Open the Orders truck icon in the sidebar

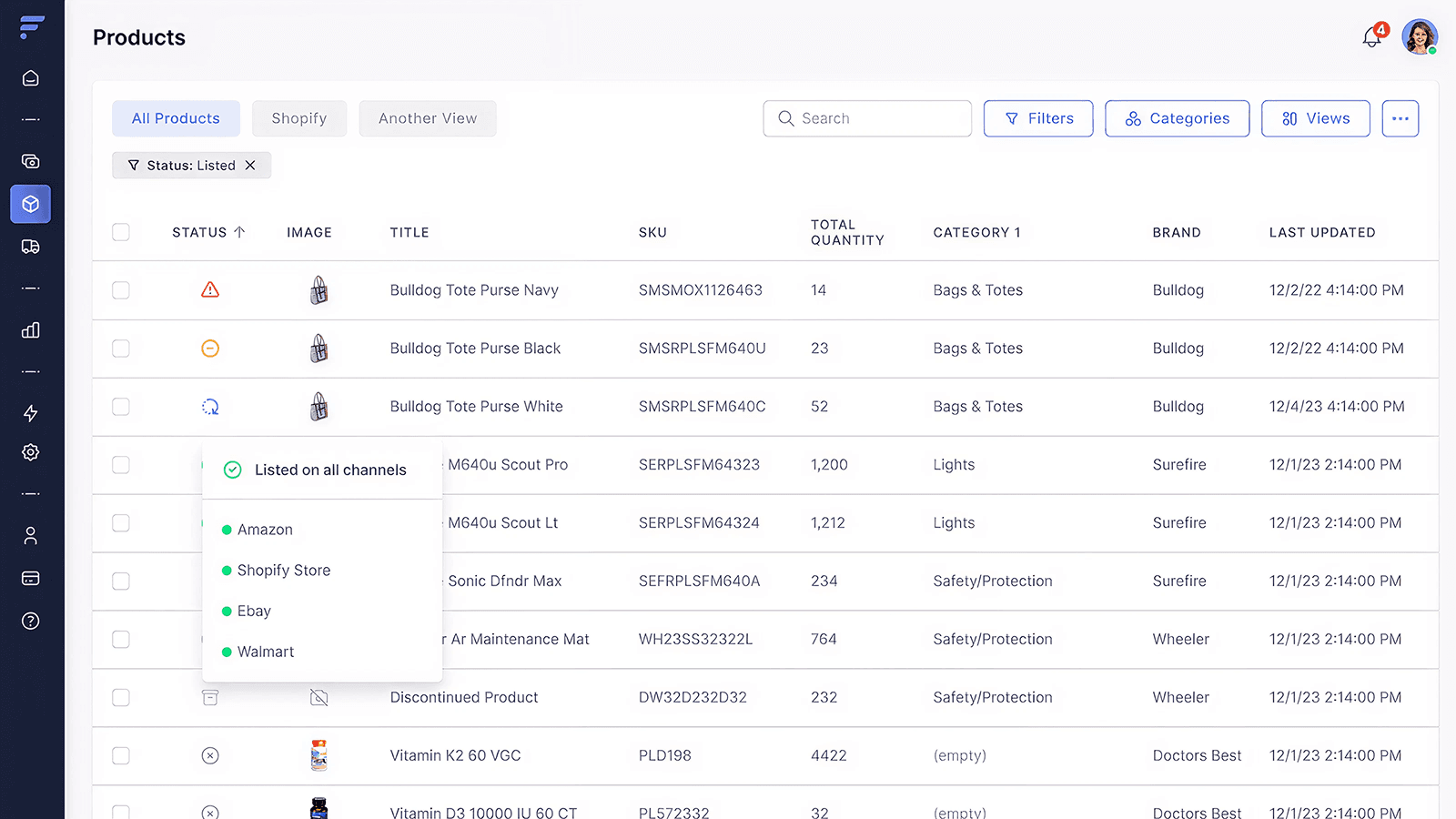point(30,247)
